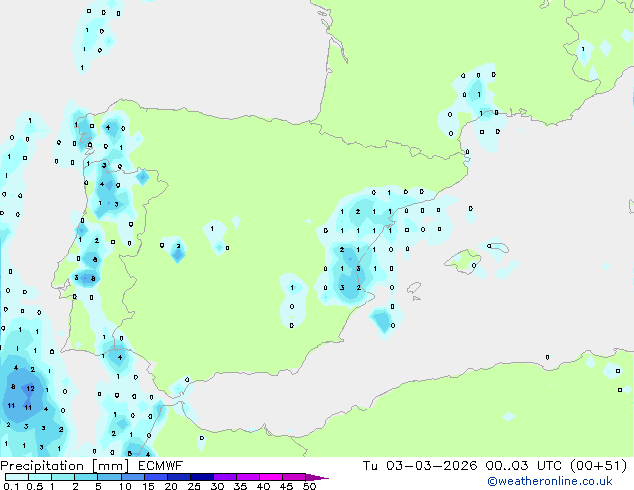The image size is (634, 490).
Task: Pick the 15–20 mm legend color swatch
Action: (x=156, y=477)
